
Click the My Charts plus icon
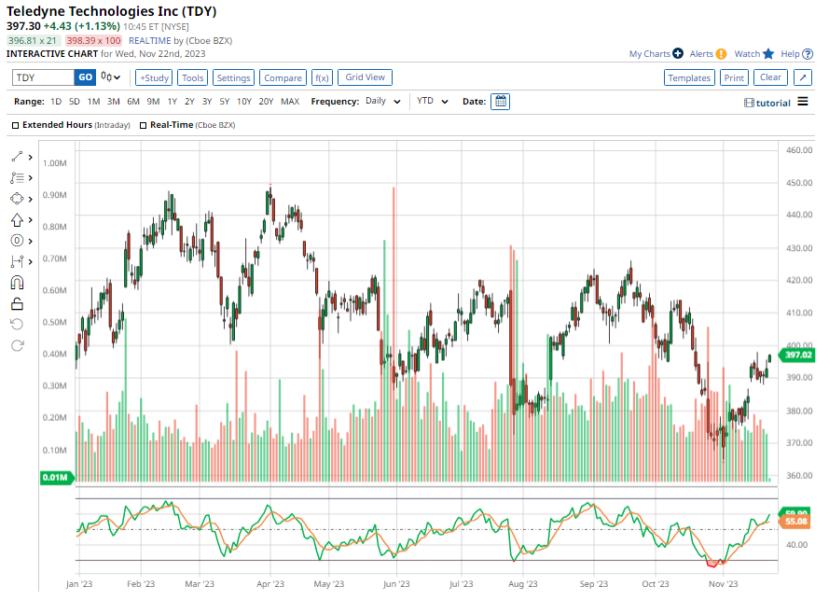pos(678,53)
